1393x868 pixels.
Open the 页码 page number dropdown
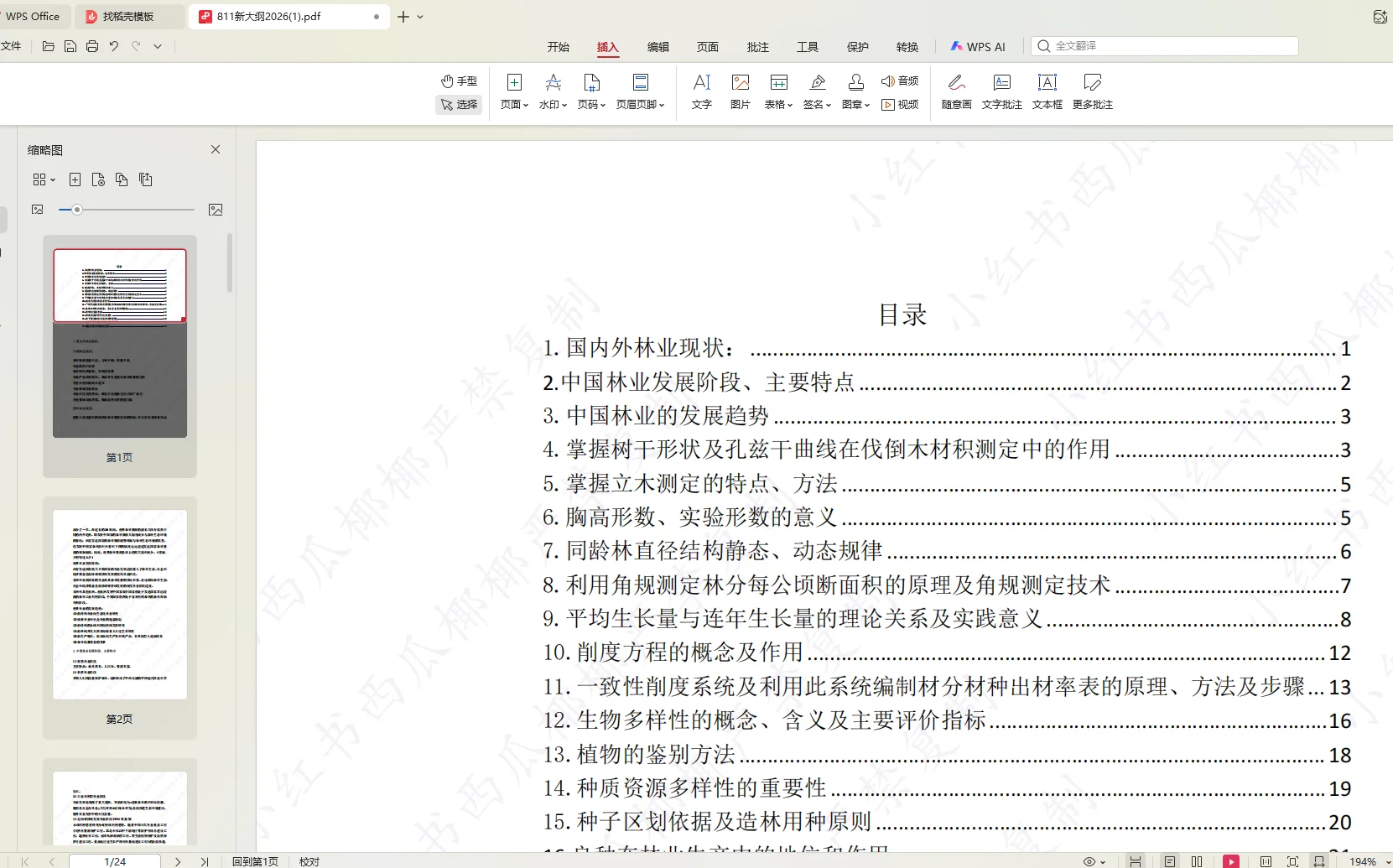[591, 105]
